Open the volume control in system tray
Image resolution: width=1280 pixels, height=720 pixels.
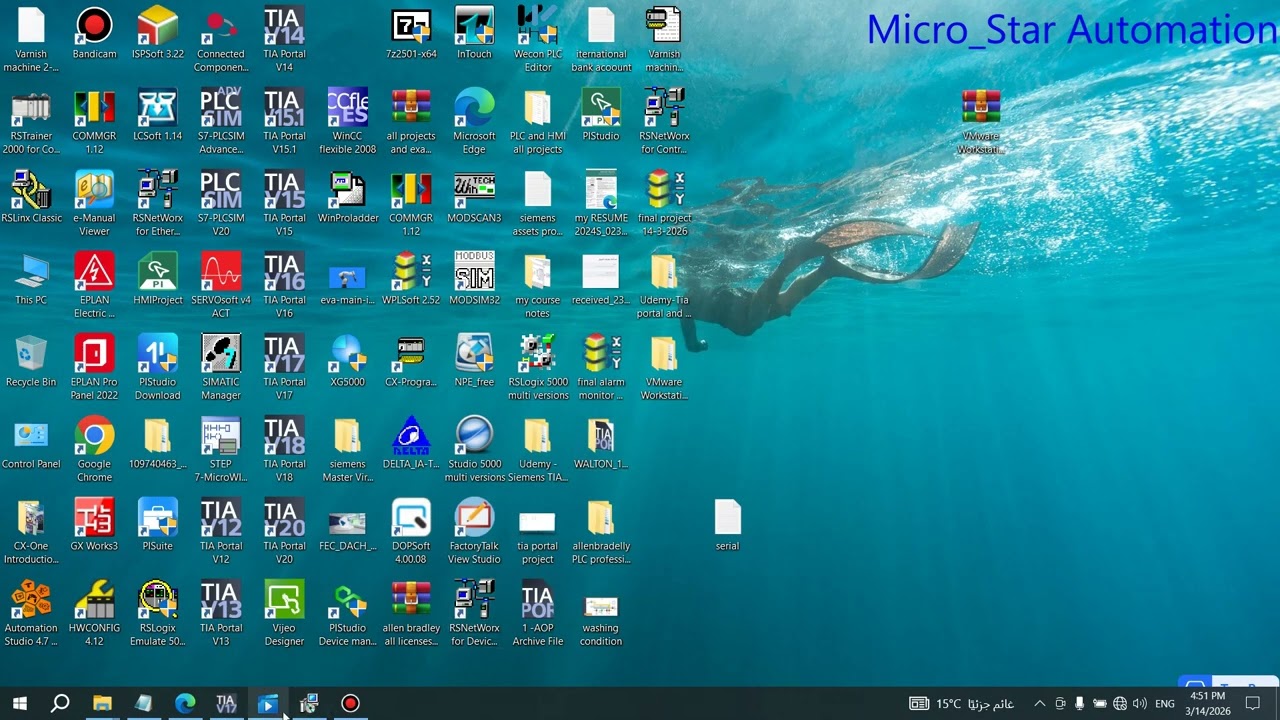(1140, 704)
